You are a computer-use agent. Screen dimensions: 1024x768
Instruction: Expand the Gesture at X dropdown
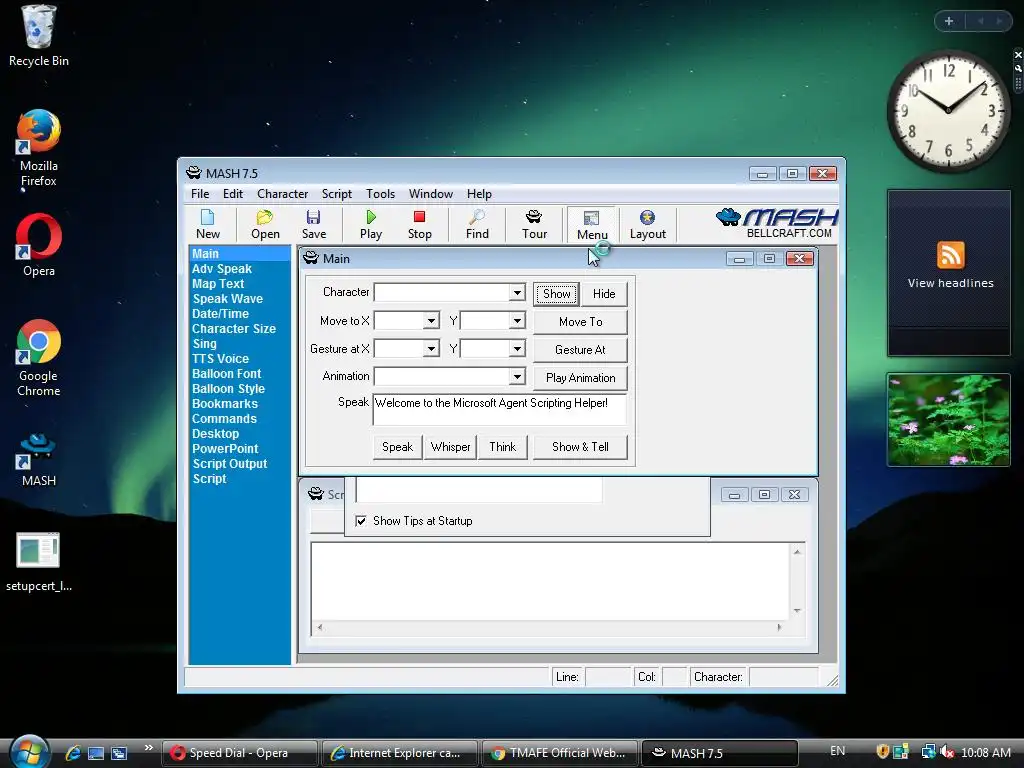click(x=430, y=349)
